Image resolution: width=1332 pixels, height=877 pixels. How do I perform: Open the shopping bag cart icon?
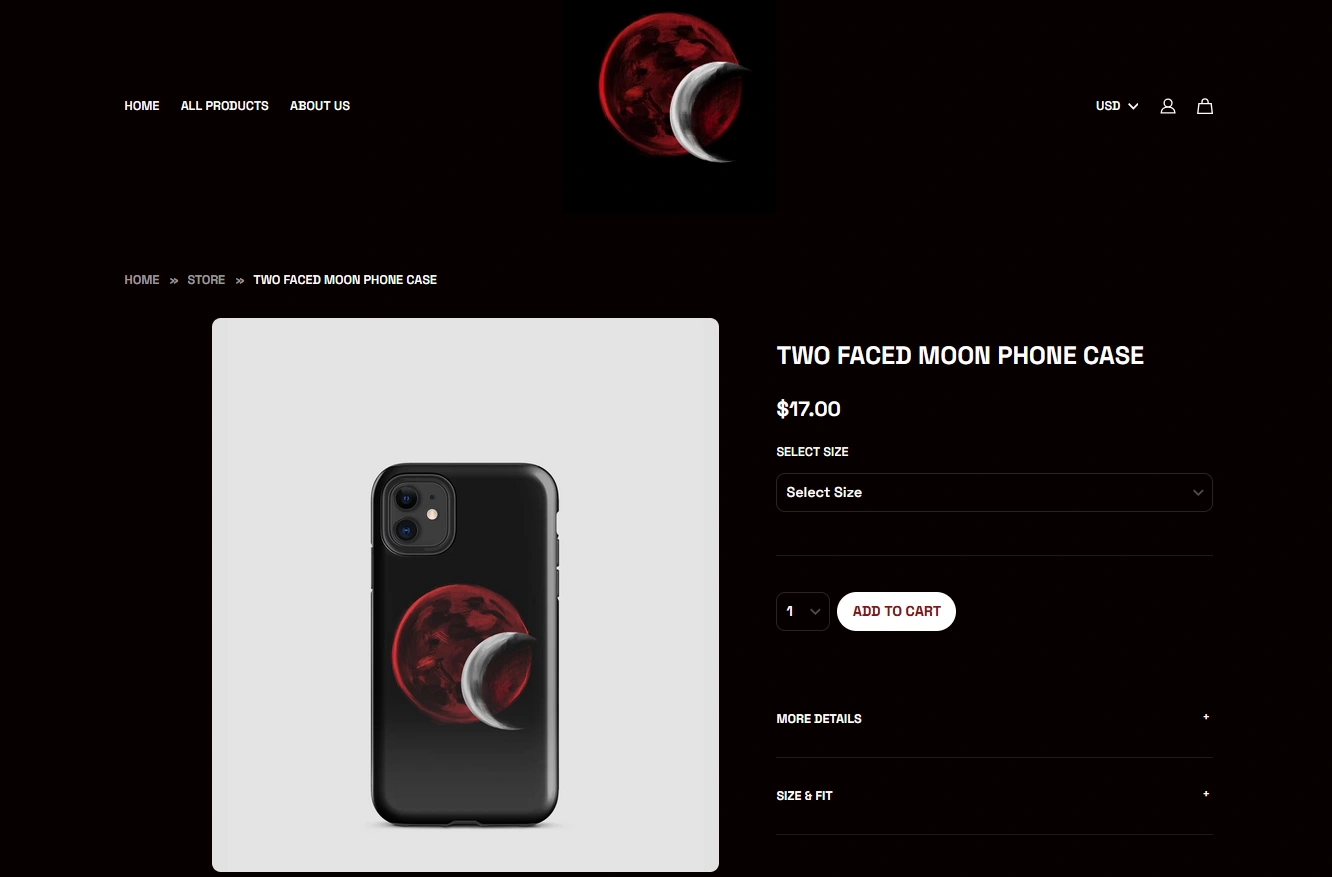click(x=1205, y=106)
